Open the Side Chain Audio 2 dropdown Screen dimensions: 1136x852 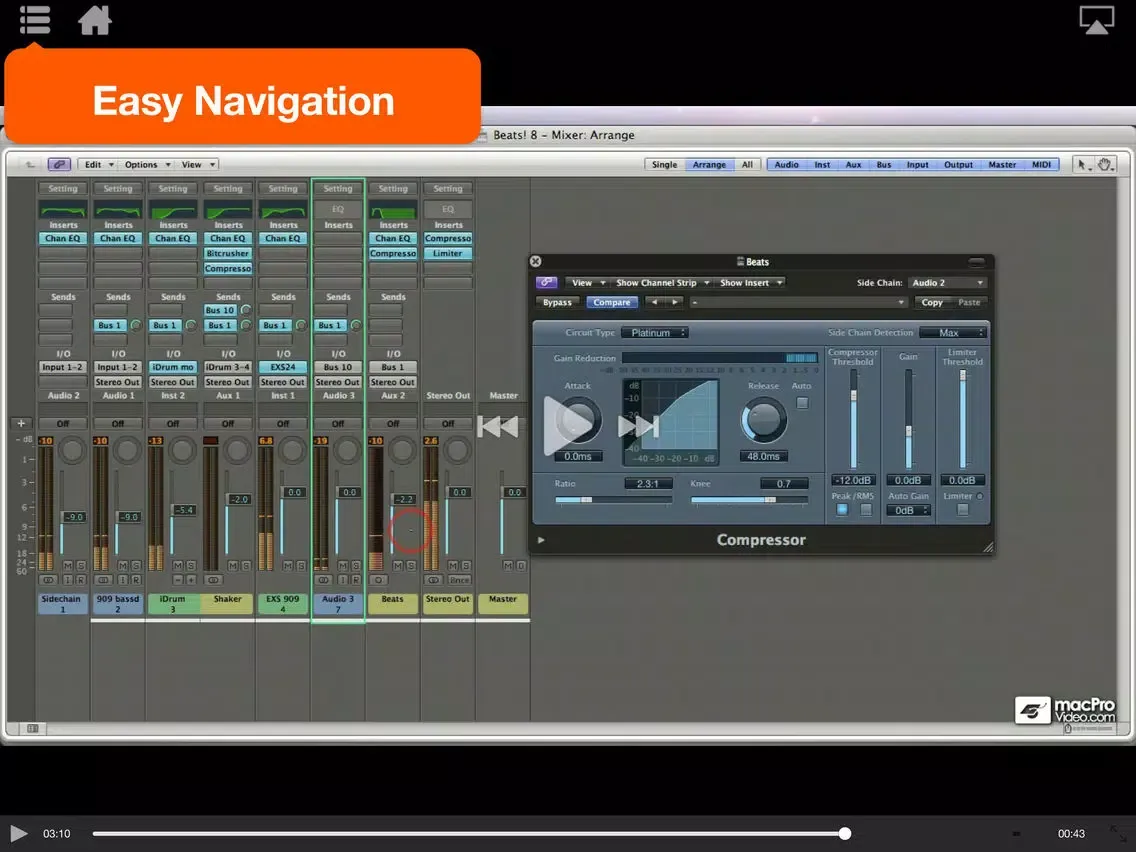point(947,283)
